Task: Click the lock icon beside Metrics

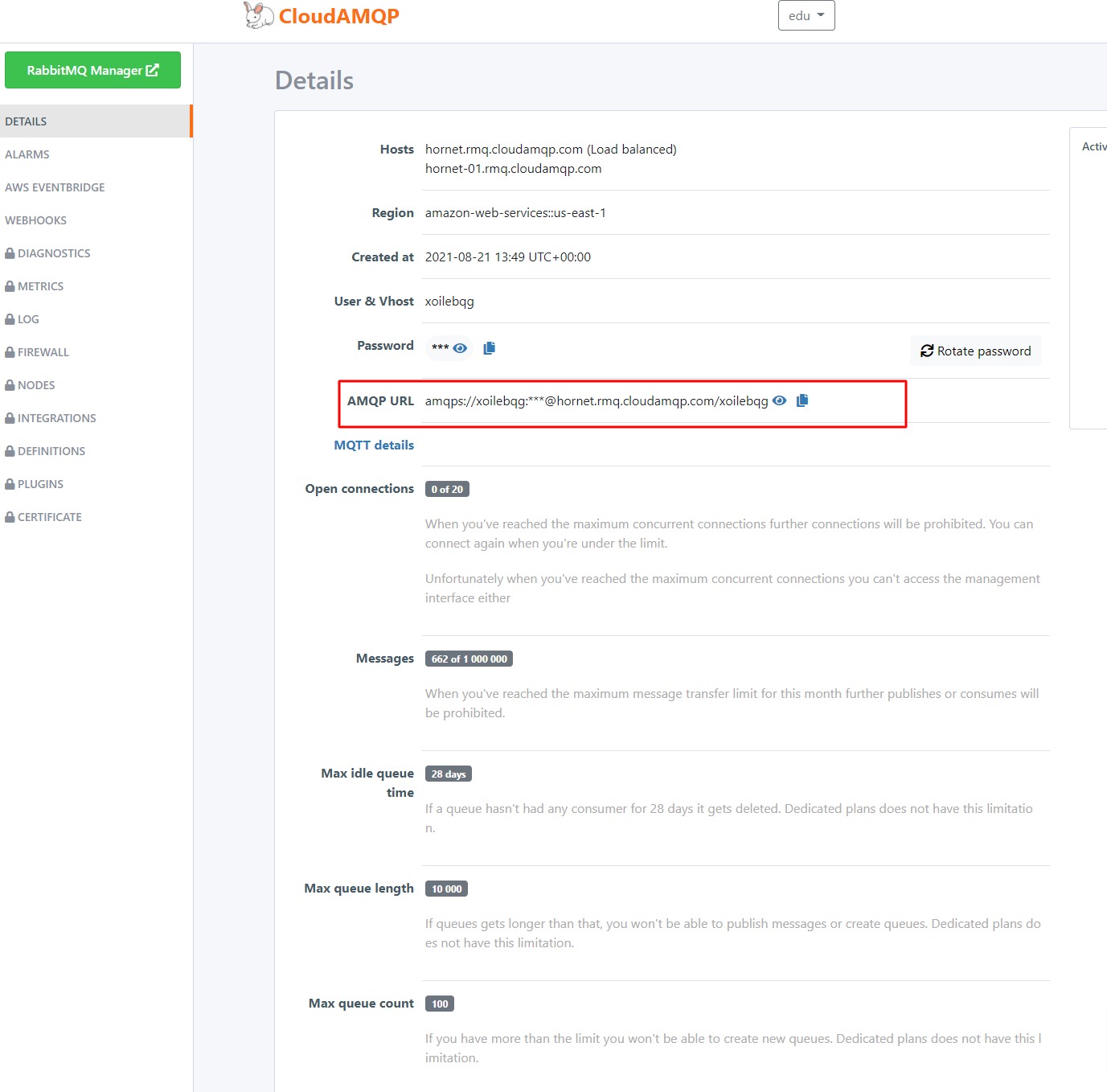Action: click(x=10, y=286)
